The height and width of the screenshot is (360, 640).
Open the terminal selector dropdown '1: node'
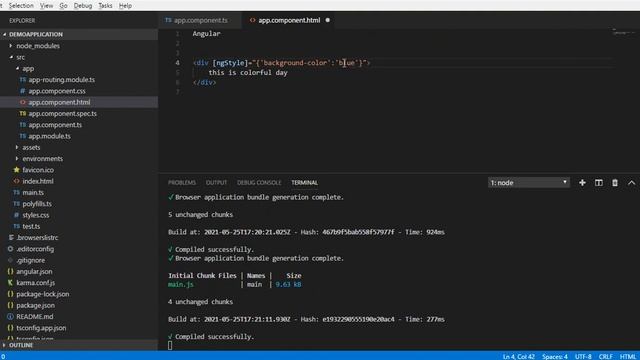(x=529, y=182)
